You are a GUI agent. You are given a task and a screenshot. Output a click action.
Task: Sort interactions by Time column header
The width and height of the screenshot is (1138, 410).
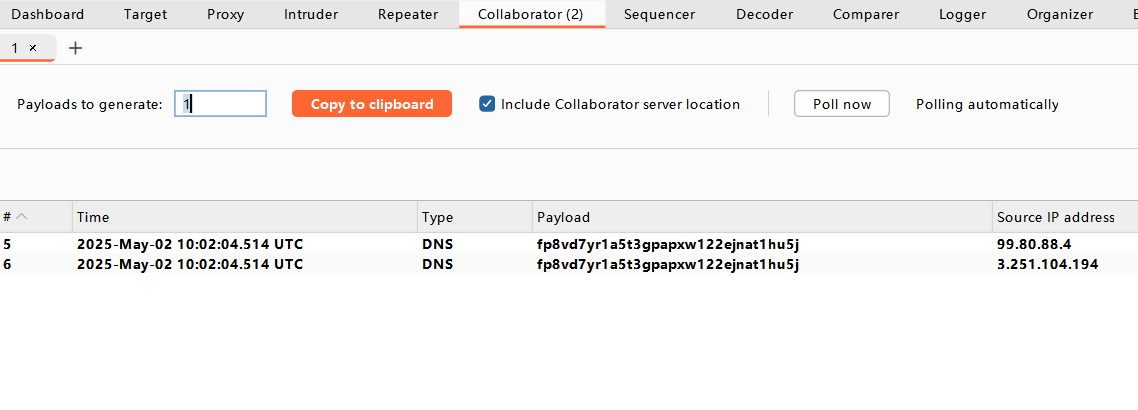click(244, 217)
